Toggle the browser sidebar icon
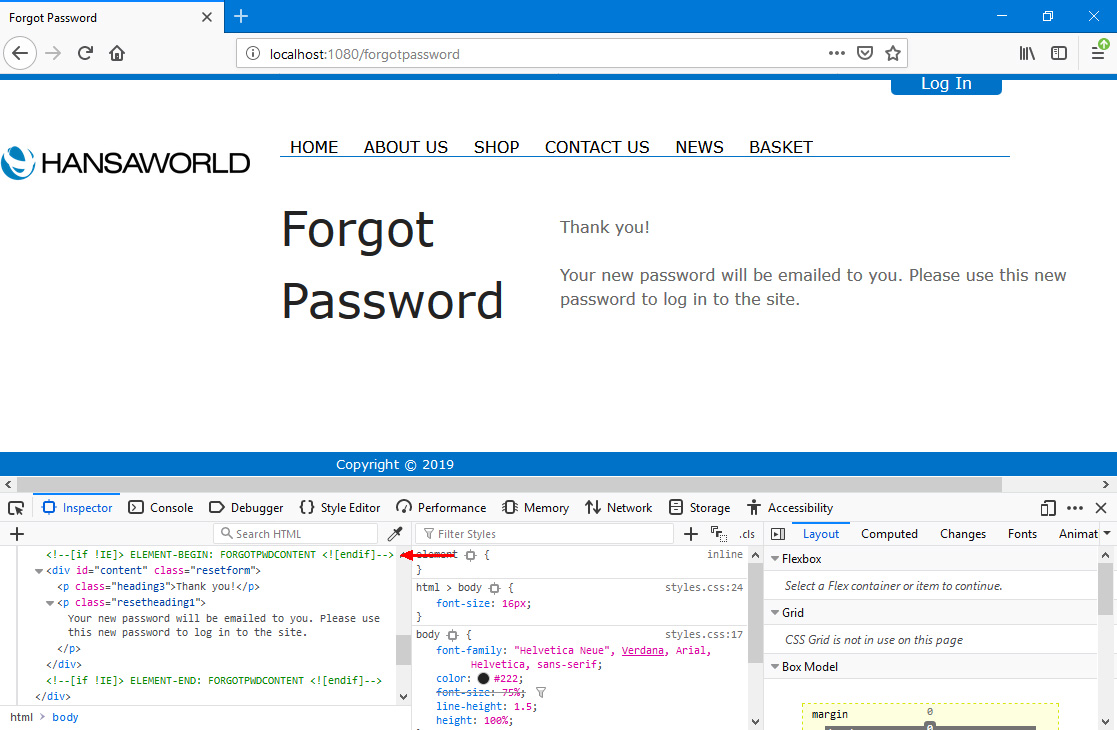The image size is (1117, 730). [x=1059, y=53]
